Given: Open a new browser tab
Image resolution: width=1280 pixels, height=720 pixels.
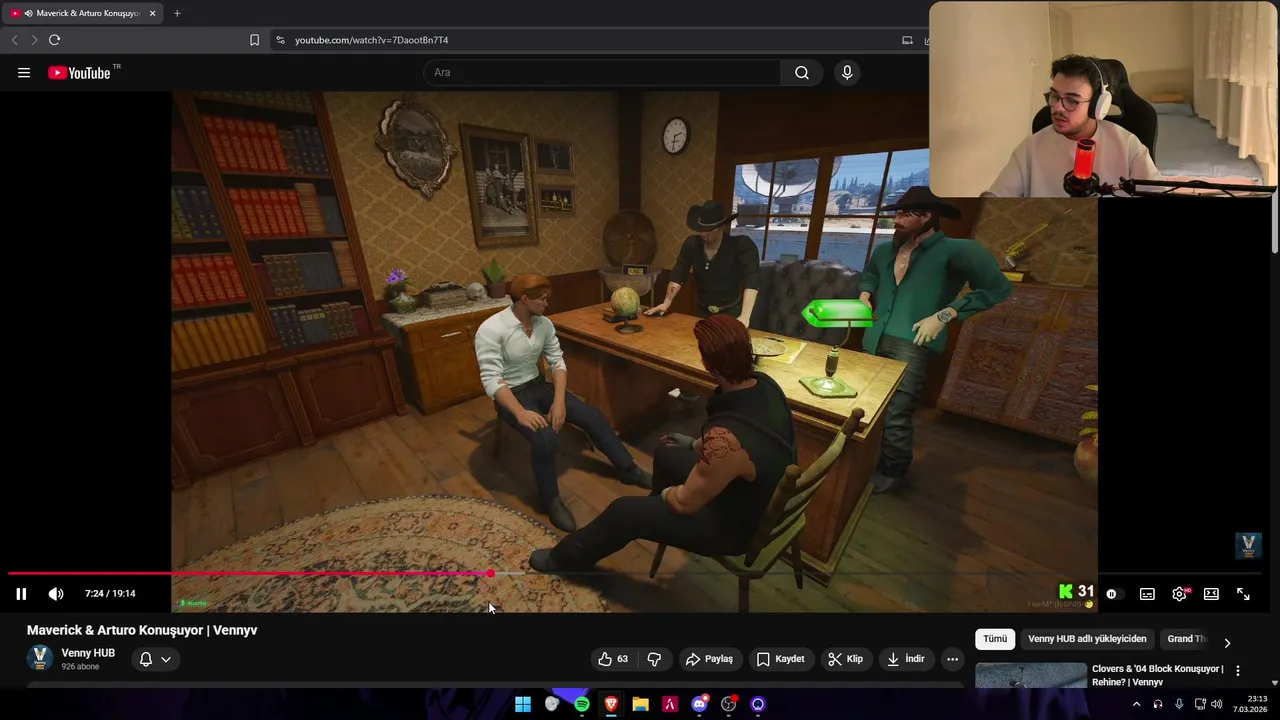Looking at the screenshot, I should coord(177,13).
